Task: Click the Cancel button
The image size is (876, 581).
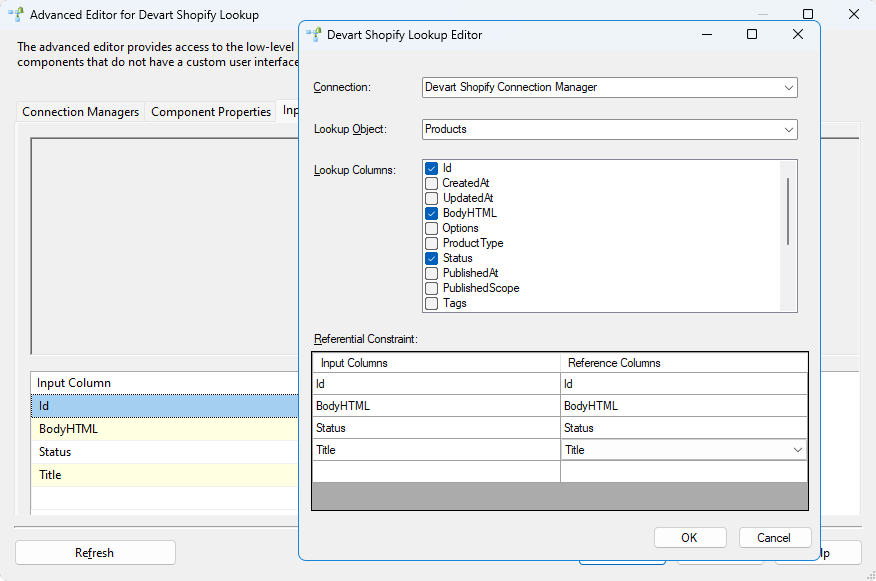Action: [774, 537]
